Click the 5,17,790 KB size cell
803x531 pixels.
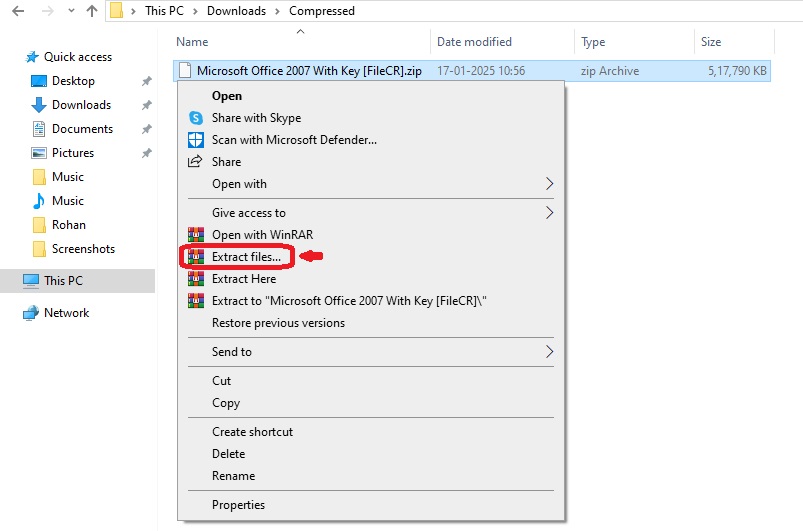[737, 71]
